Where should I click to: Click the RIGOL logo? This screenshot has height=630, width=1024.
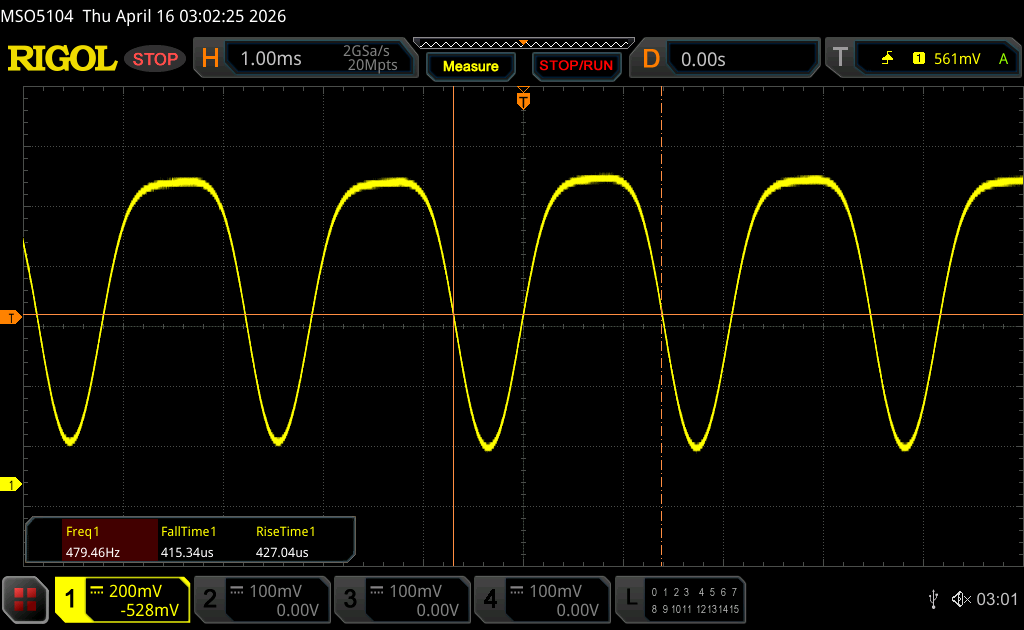tap(62, 59)
